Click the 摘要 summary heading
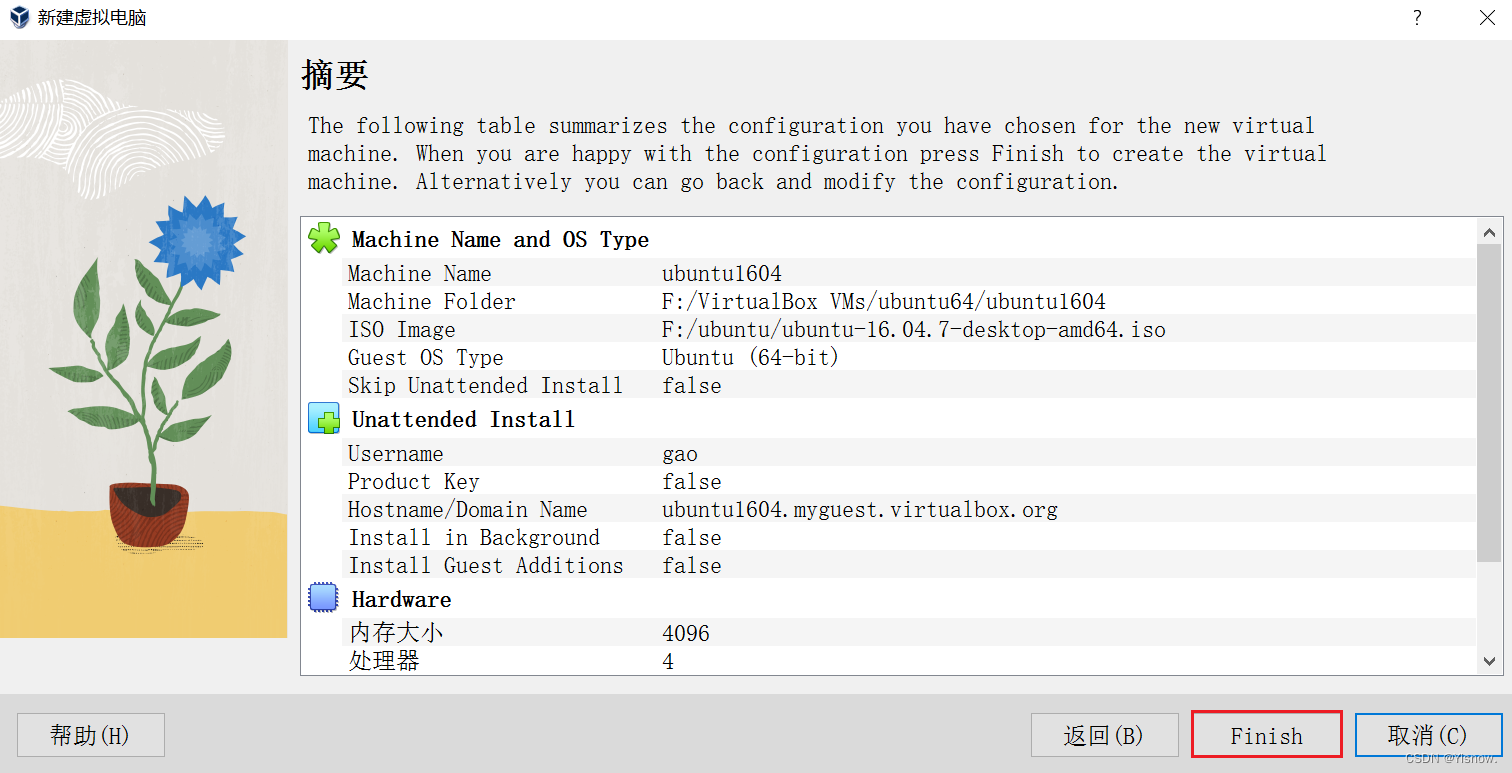 335,75
